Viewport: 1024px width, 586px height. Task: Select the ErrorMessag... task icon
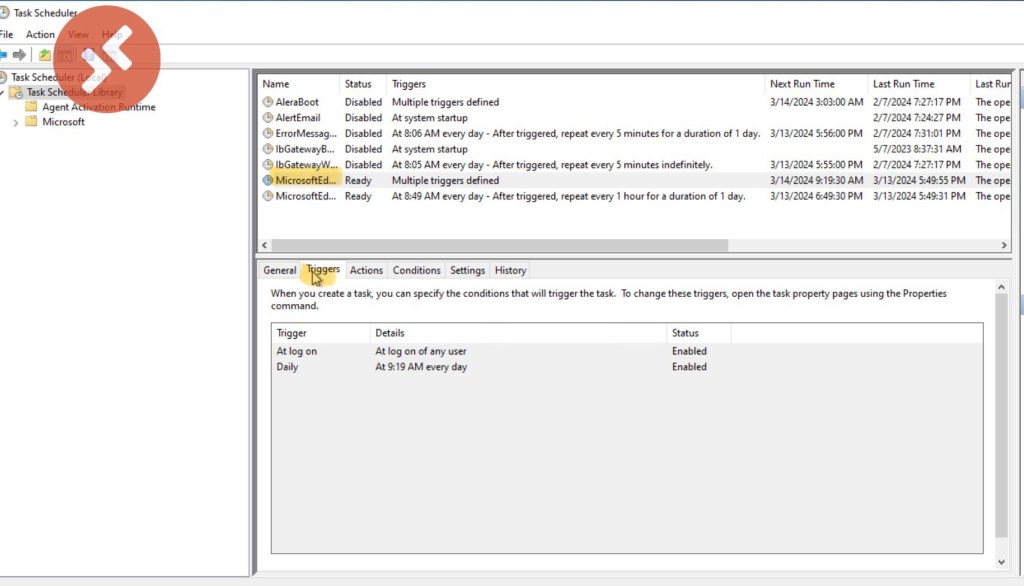click(x=267, y=133)
